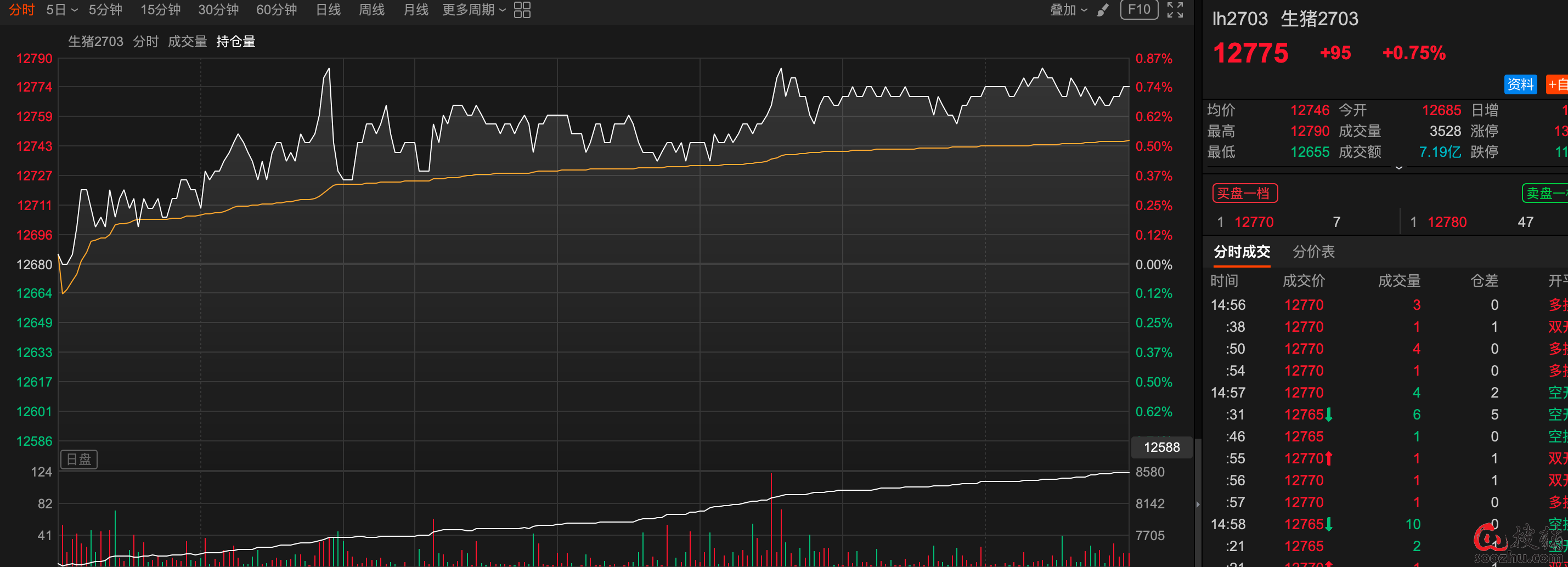Open the 叠加 overlay dropdown
Viewport: 1568px width, 567px height.
[x=1068, y=10]
